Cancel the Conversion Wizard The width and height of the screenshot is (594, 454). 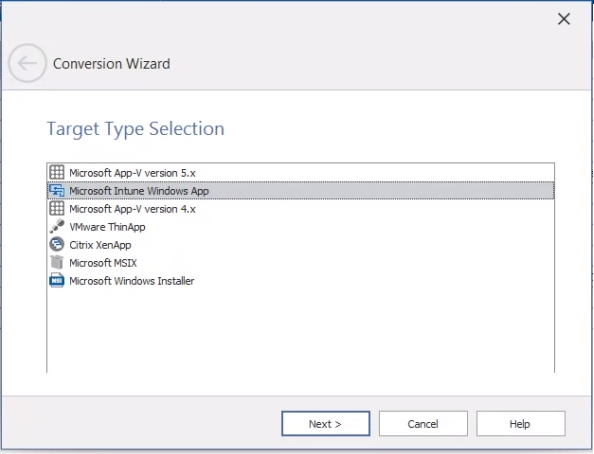pyautogui.click(x=423, y=423)
